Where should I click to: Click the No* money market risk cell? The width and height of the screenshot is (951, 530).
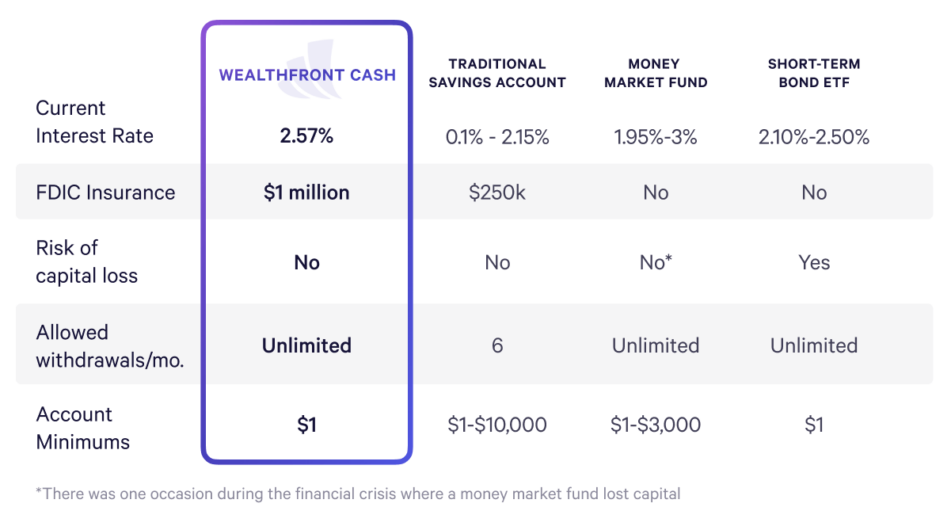tap(655, 262)
